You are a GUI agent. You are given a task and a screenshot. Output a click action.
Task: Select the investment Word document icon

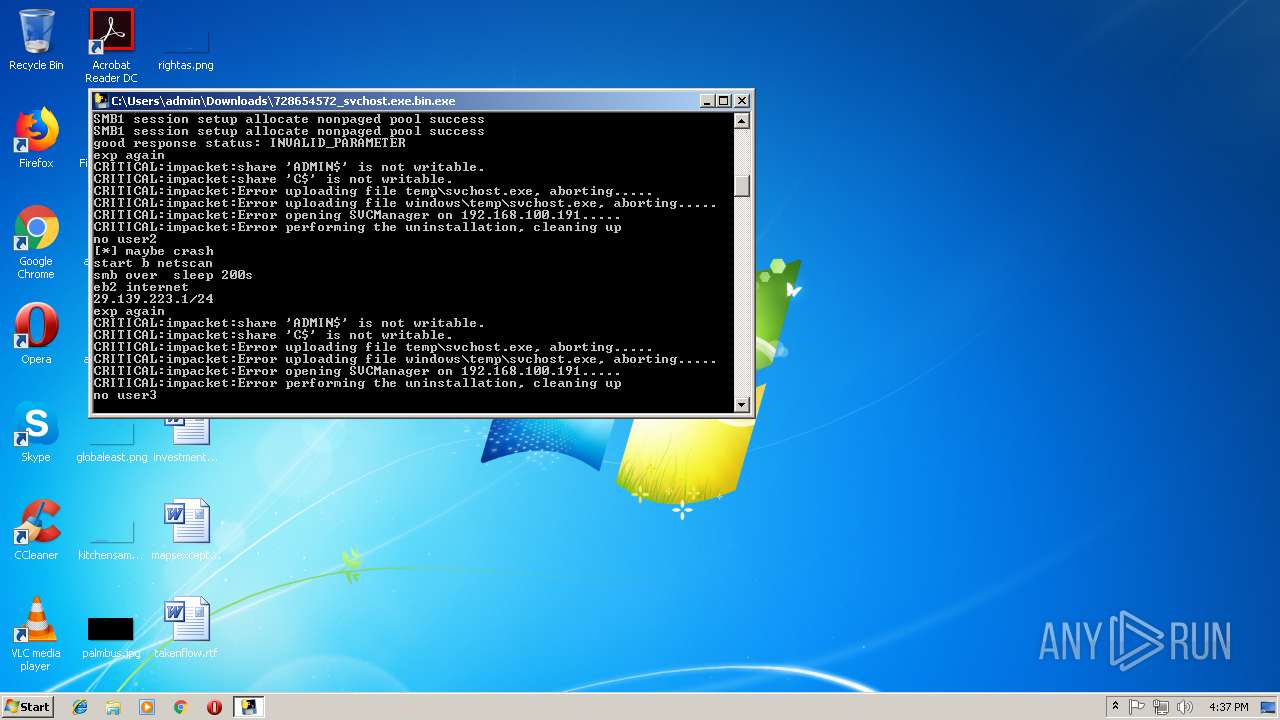click(186, 438)
